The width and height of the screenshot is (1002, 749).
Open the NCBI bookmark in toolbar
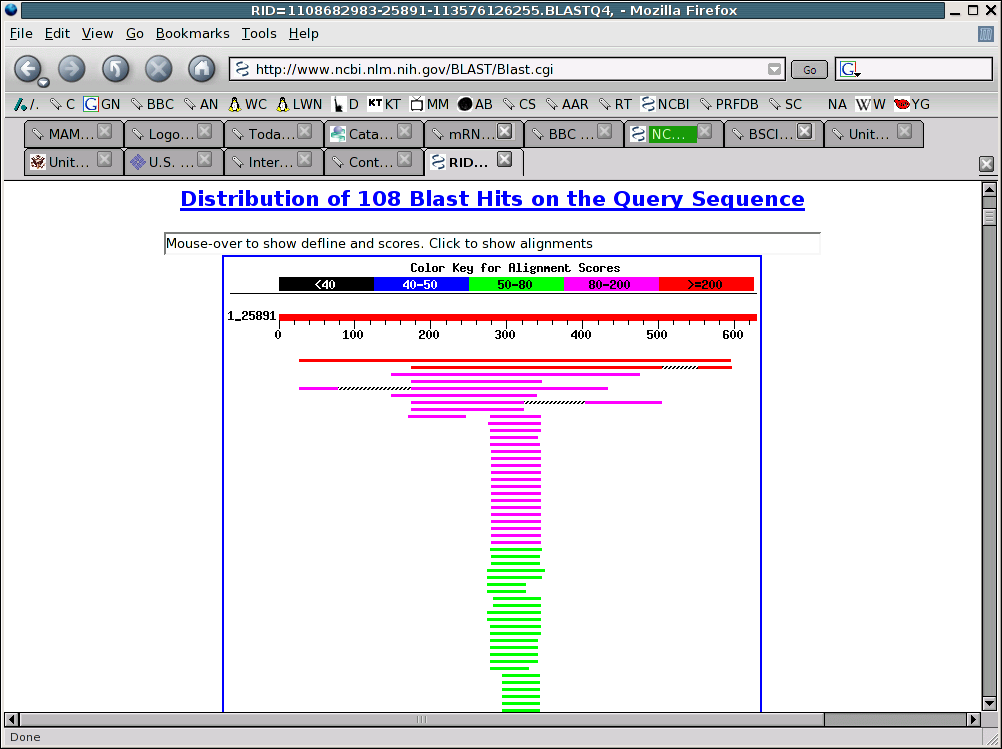(x=665, y=104)
